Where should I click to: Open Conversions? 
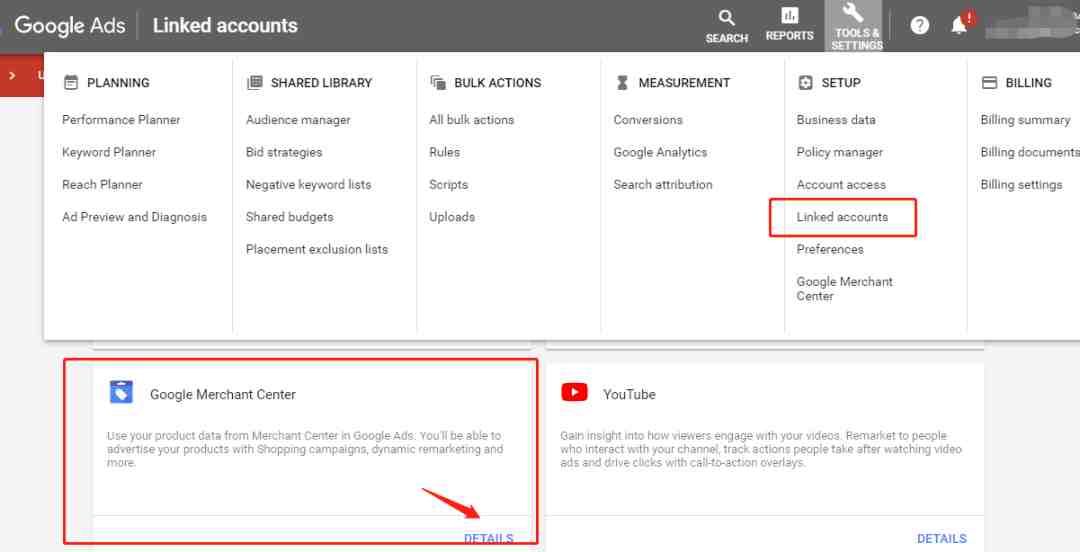point(648,120)
